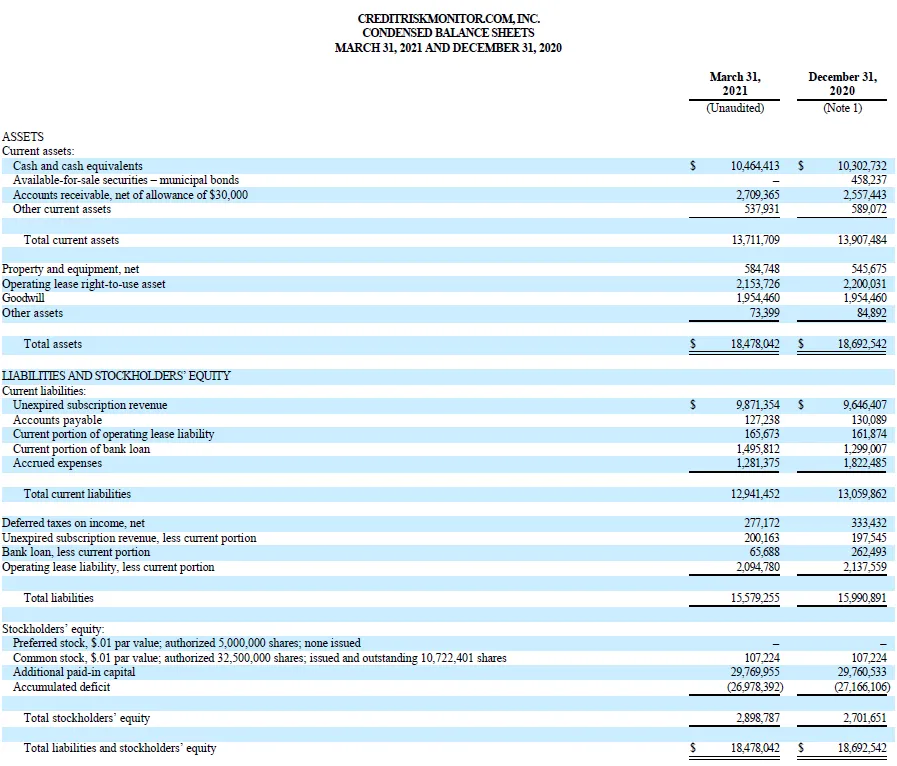Click additional paid-in capital value 29,769,955
The width and height of the screenshot is (897, 766).
click(755, 672)
